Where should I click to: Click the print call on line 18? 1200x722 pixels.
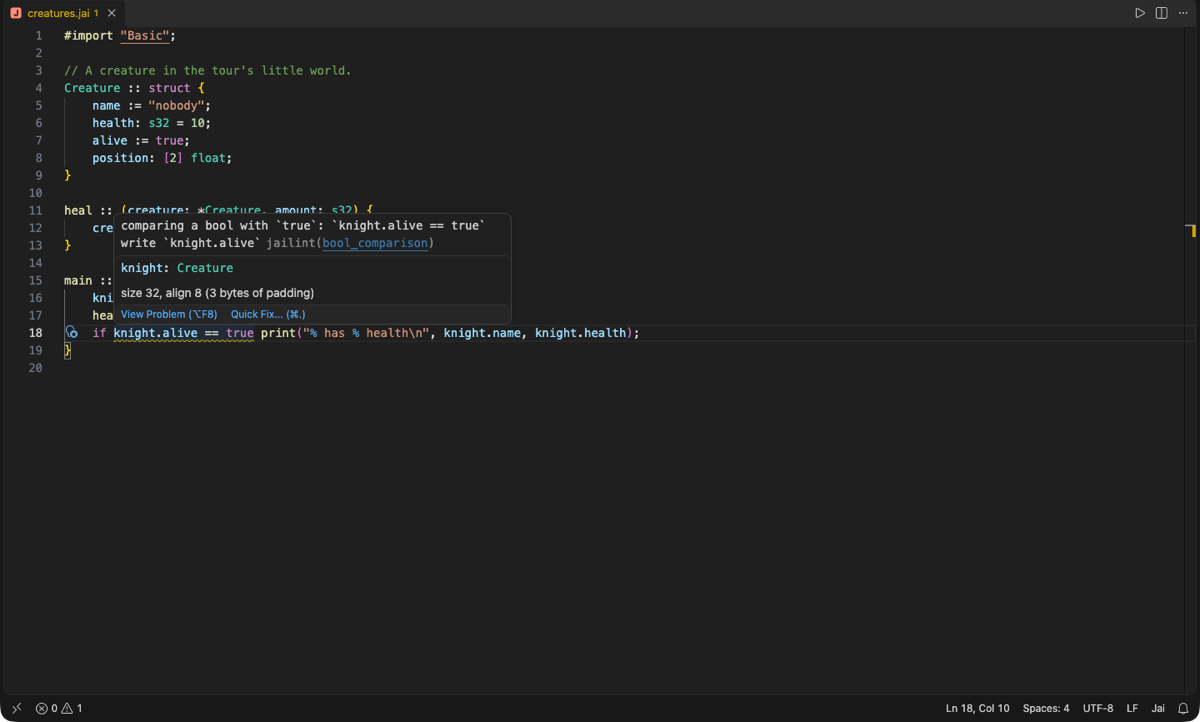(x=278, y=333)
